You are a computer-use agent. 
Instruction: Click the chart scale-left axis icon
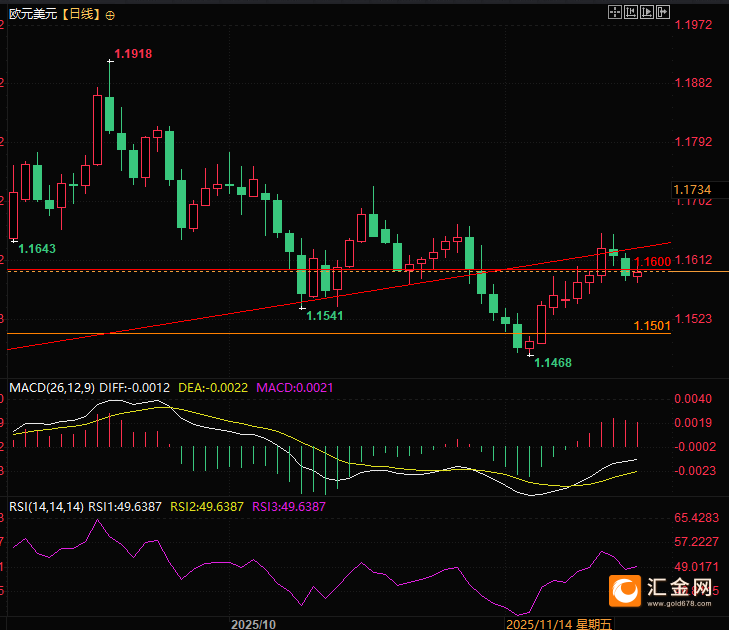[631, 12]
